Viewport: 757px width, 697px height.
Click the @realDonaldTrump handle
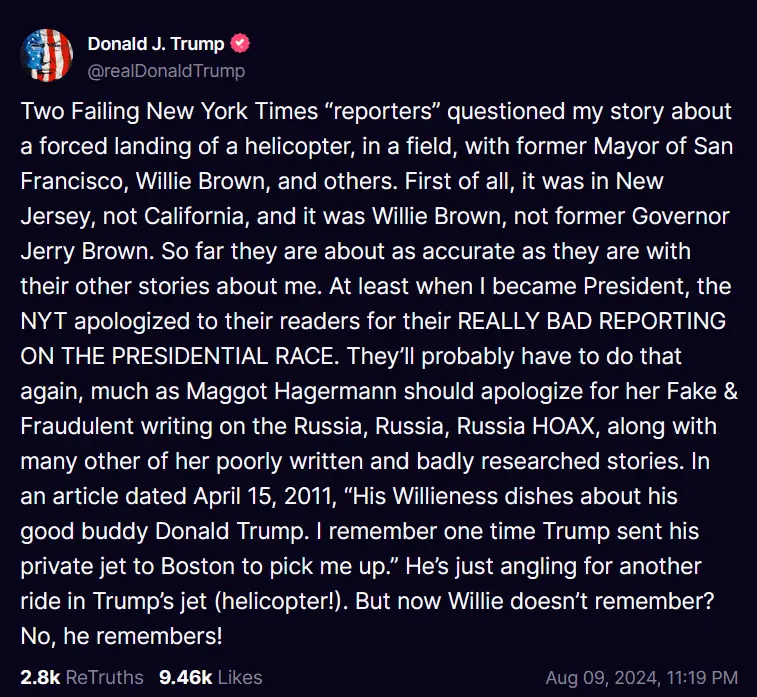[166, 71]
